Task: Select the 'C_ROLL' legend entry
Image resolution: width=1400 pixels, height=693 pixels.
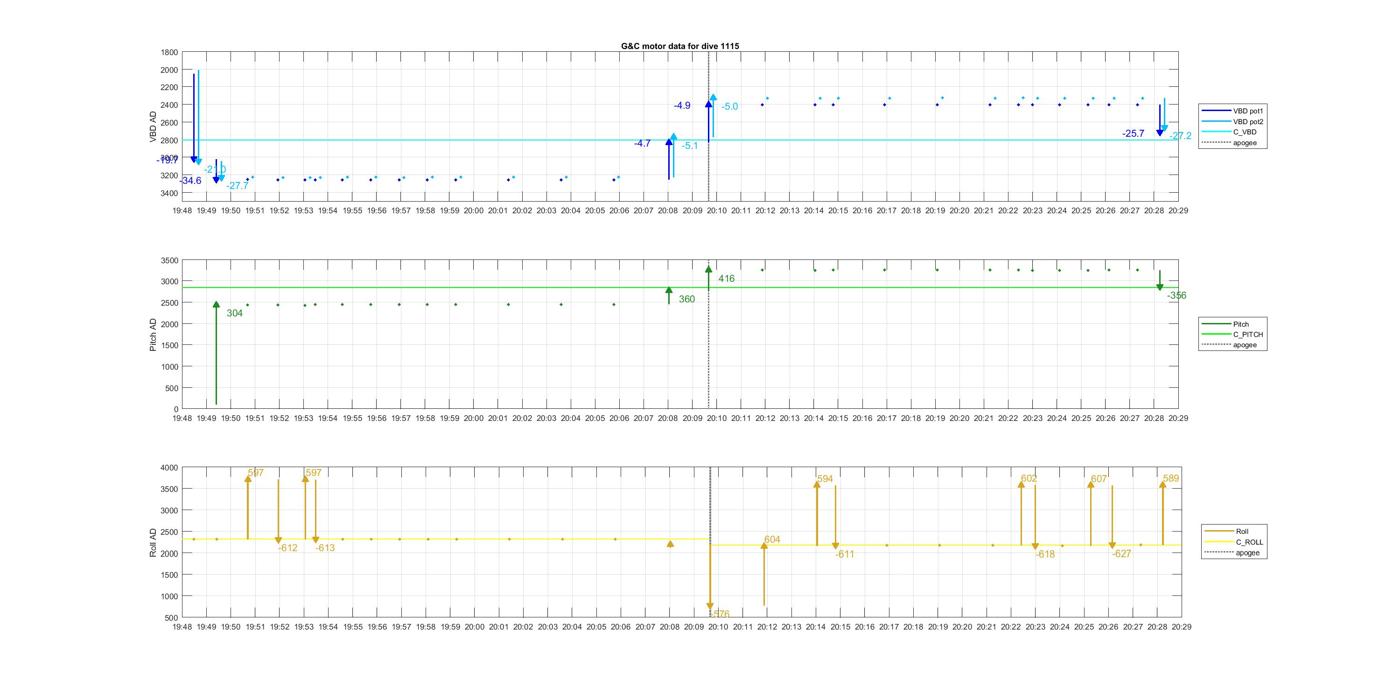Action: click(1250, 542)
